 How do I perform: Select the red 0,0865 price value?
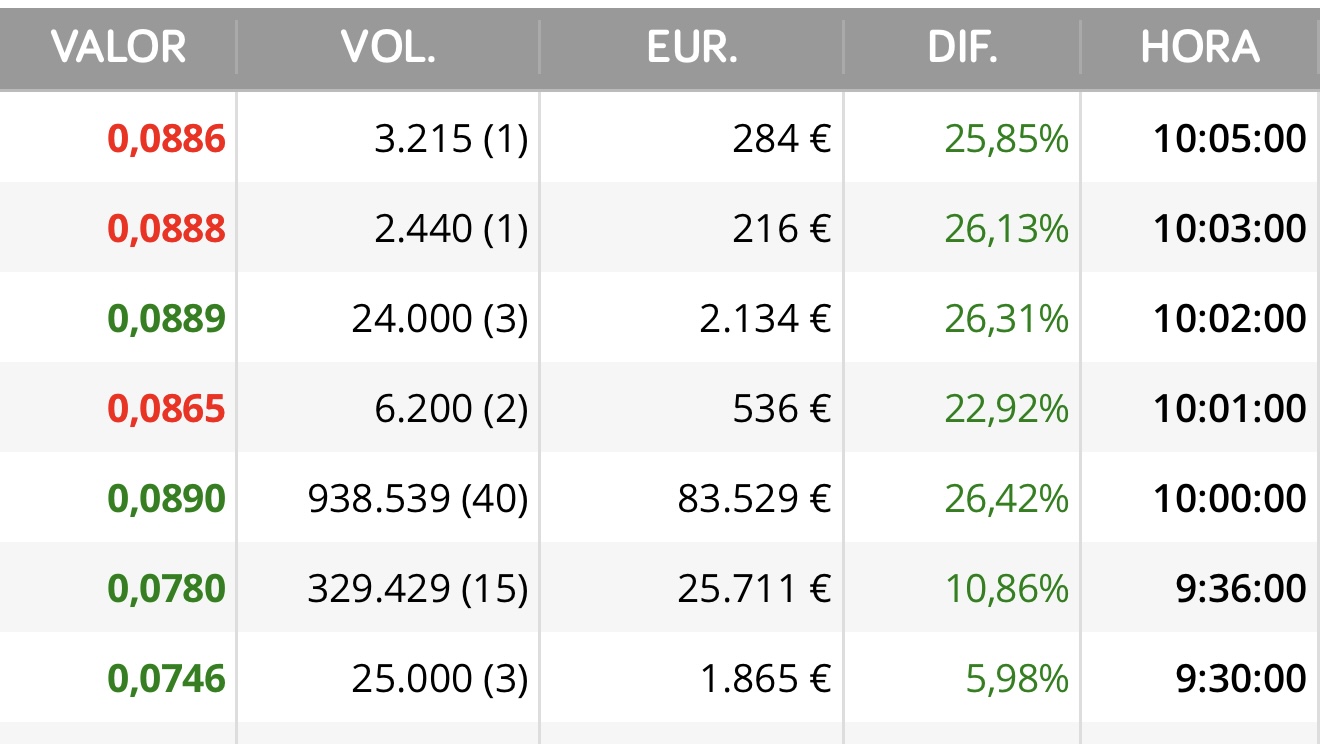166,409
